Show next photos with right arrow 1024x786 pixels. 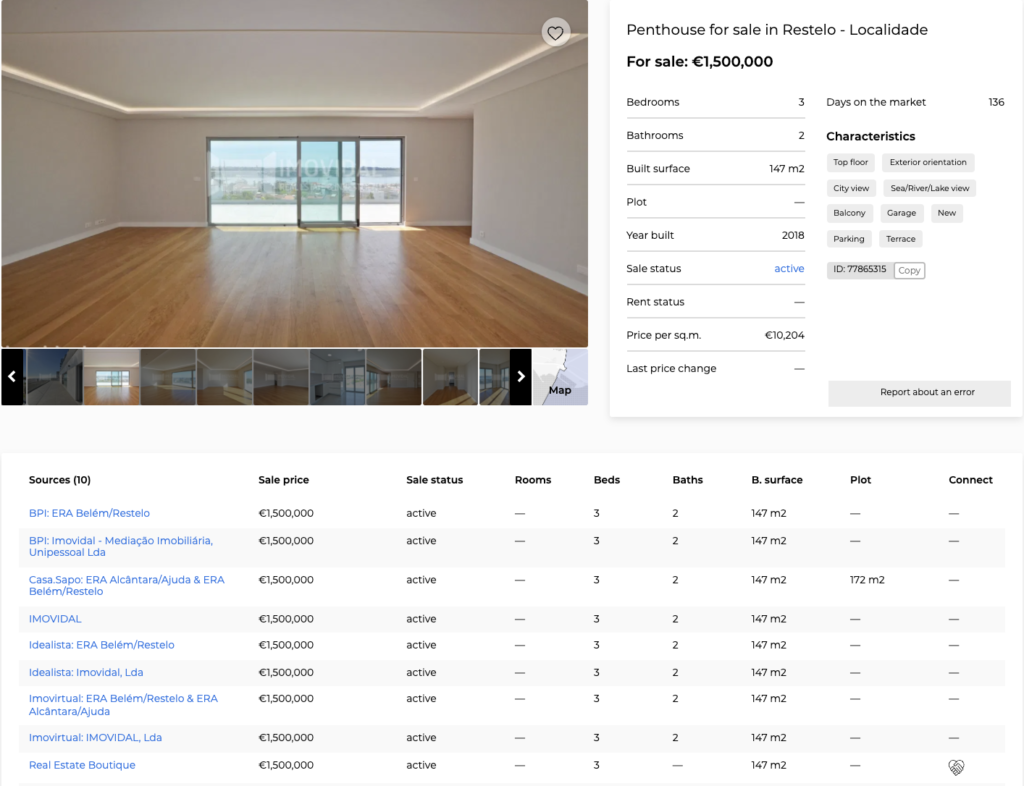tap(520, 377)
